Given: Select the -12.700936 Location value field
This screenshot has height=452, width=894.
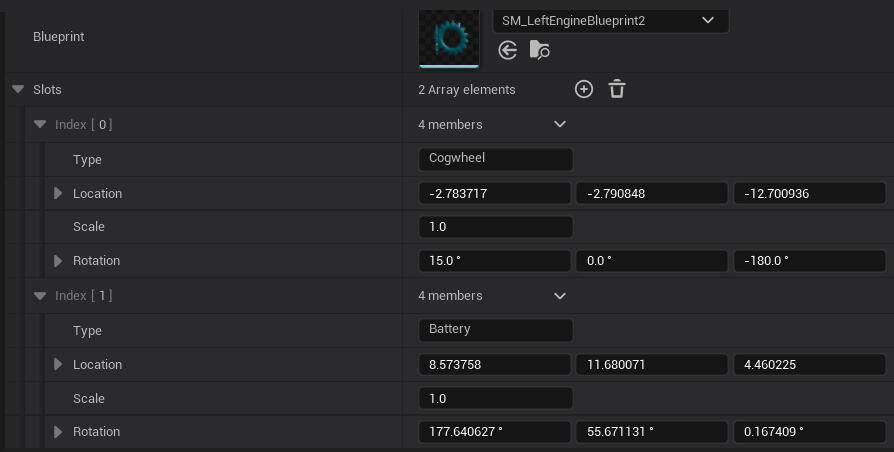Looking at the screenshot, I should [809, 194].
